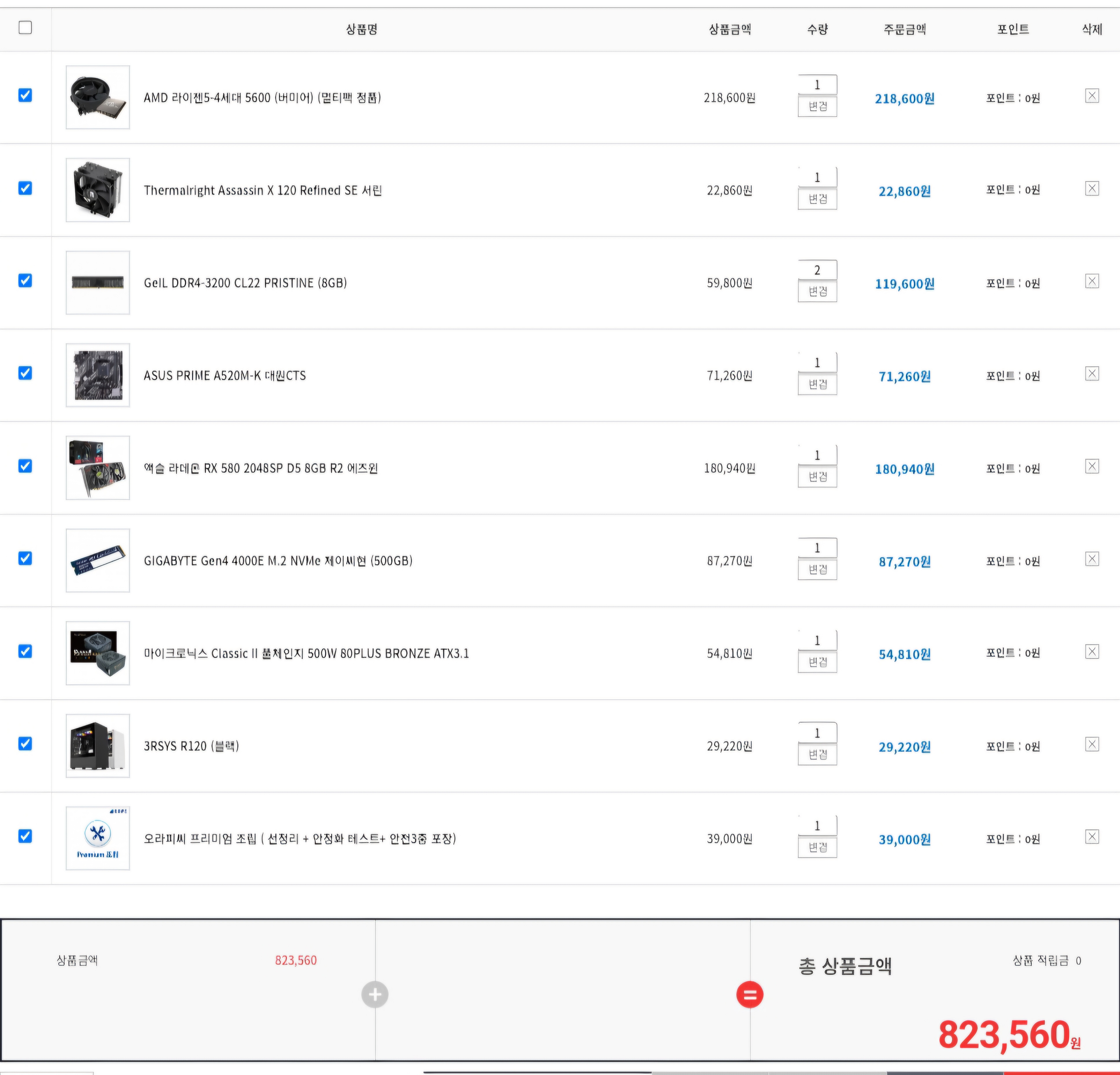Open the GIGABYTE NVMe SSD product thumbnail

[x=98, y=560]
